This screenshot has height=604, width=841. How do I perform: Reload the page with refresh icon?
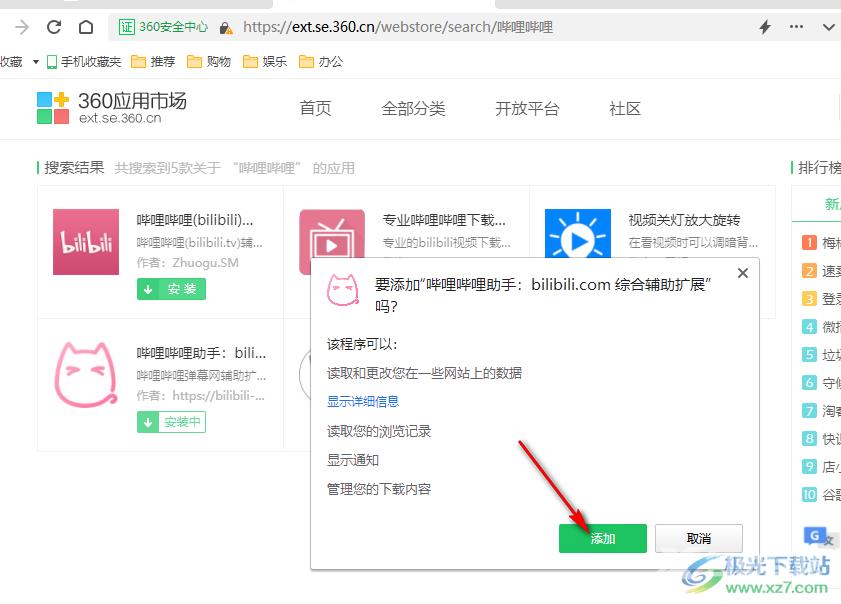click(x=54, y=27)
